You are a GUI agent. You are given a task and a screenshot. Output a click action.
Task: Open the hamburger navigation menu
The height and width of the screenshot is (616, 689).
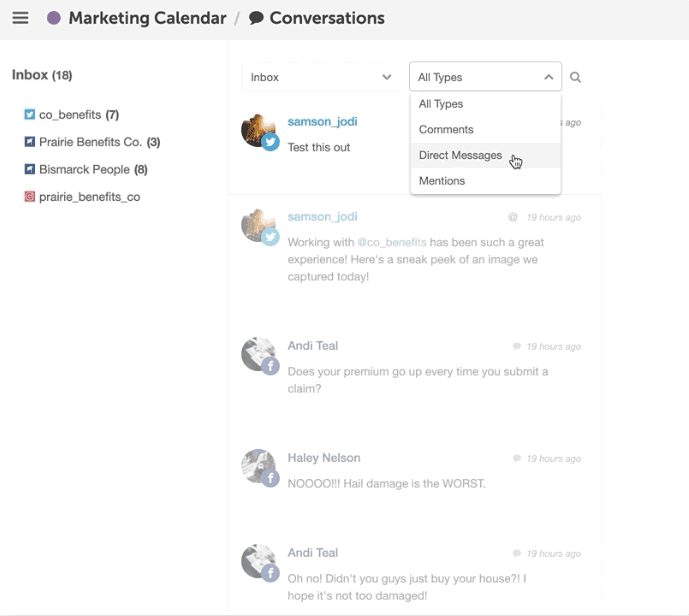pos(20,18)
